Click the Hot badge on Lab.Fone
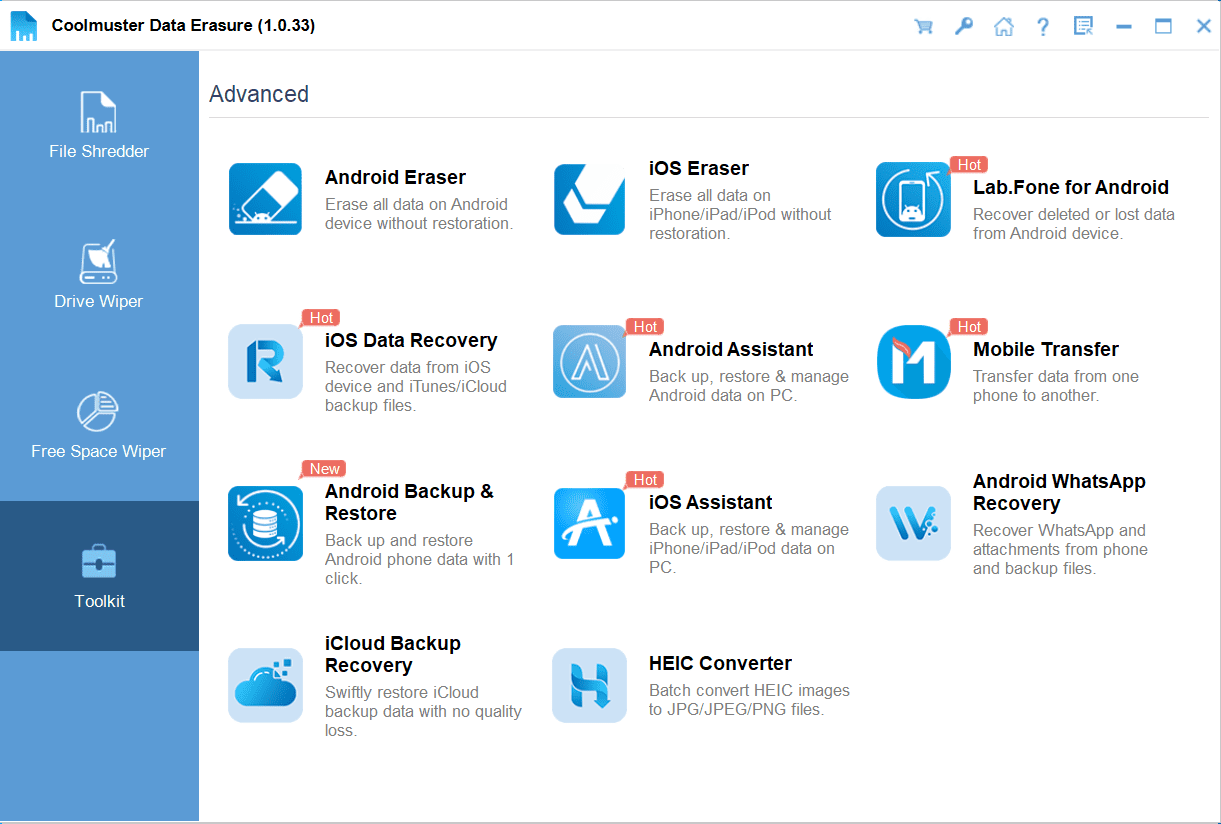The height and width of the screenshot is (824, 1221). (x=970, y=165)
